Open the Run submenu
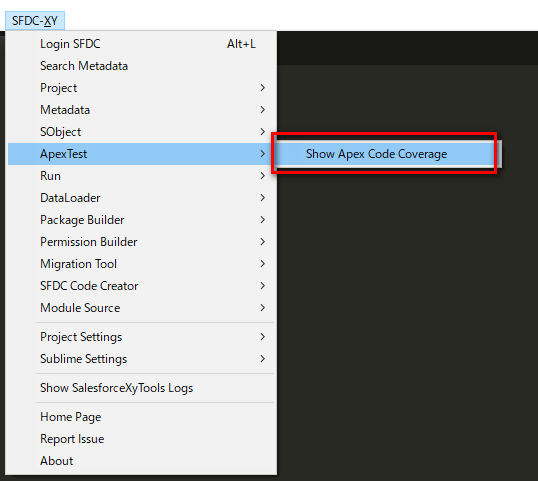Viewport: 538px width, 481px height. click(x=141, y=176)
